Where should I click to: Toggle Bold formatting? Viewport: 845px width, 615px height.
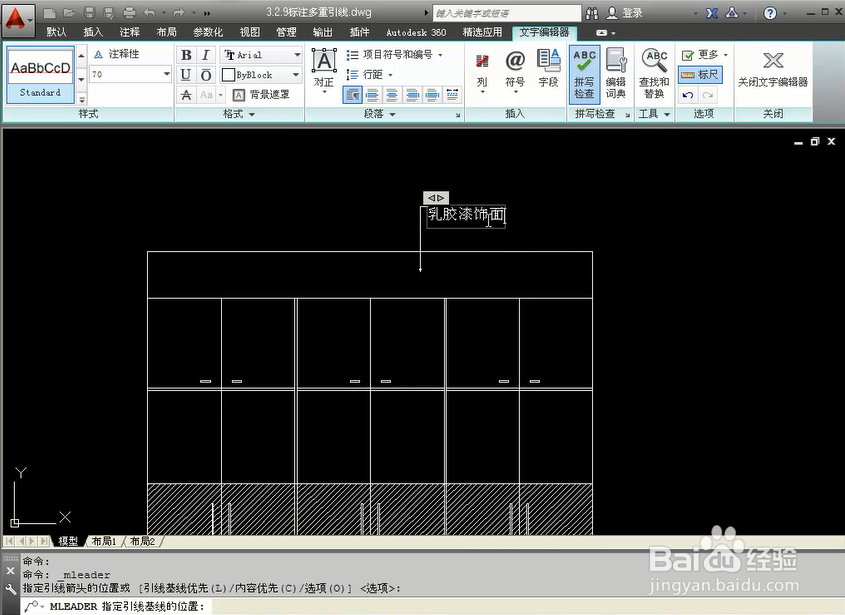tap(186, 55)
